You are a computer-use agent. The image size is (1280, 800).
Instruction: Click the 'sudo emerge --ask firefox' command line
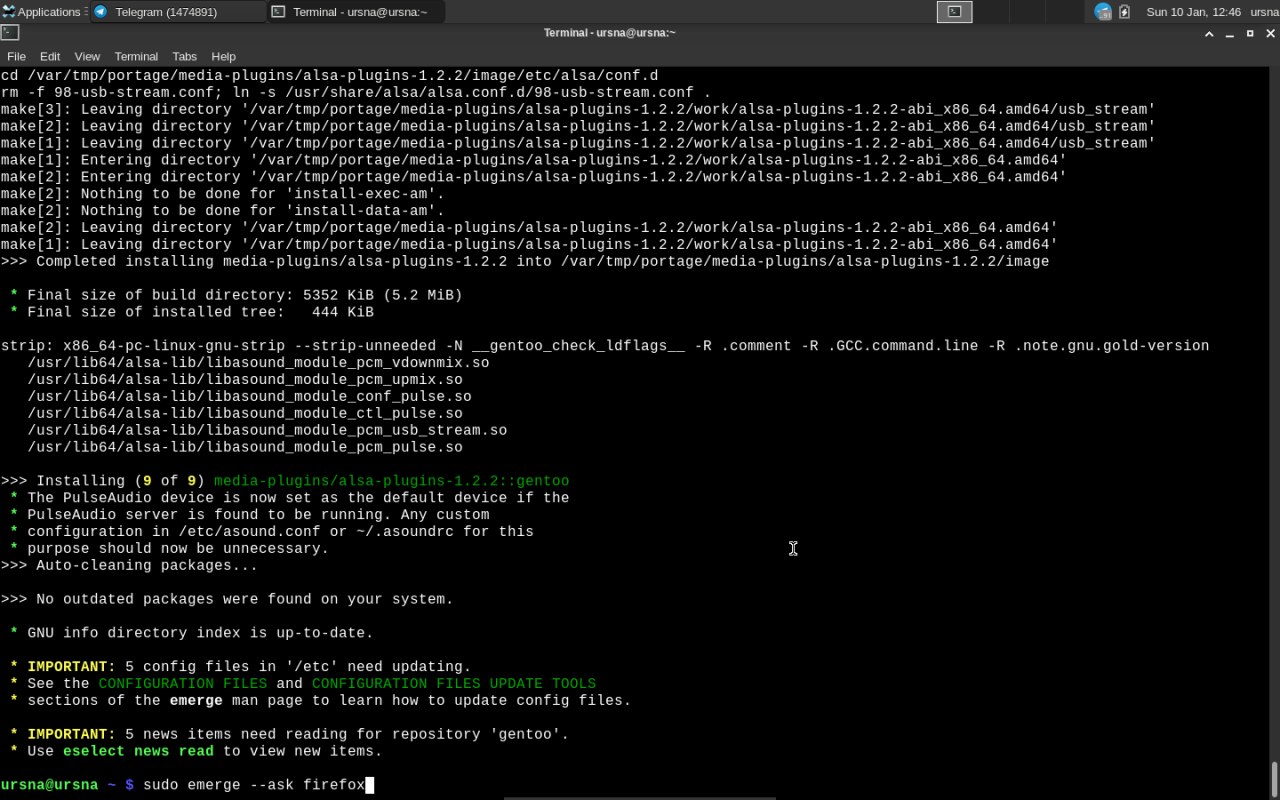pyautogui.click(x=254, y=785)
